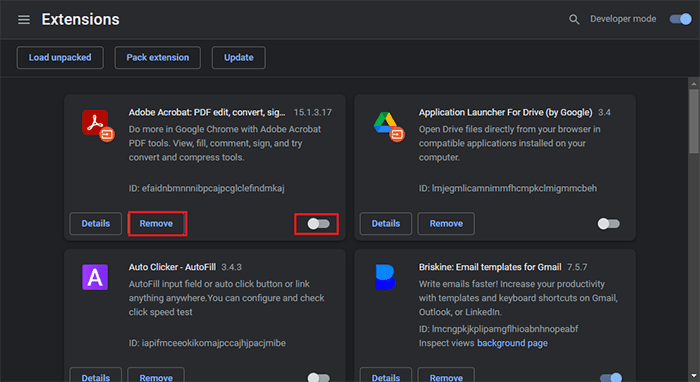Image resolution: width=700 pixels, height=382 pixels.
Task: Click the Briskine blue B icon
Action: coord(385,277)
